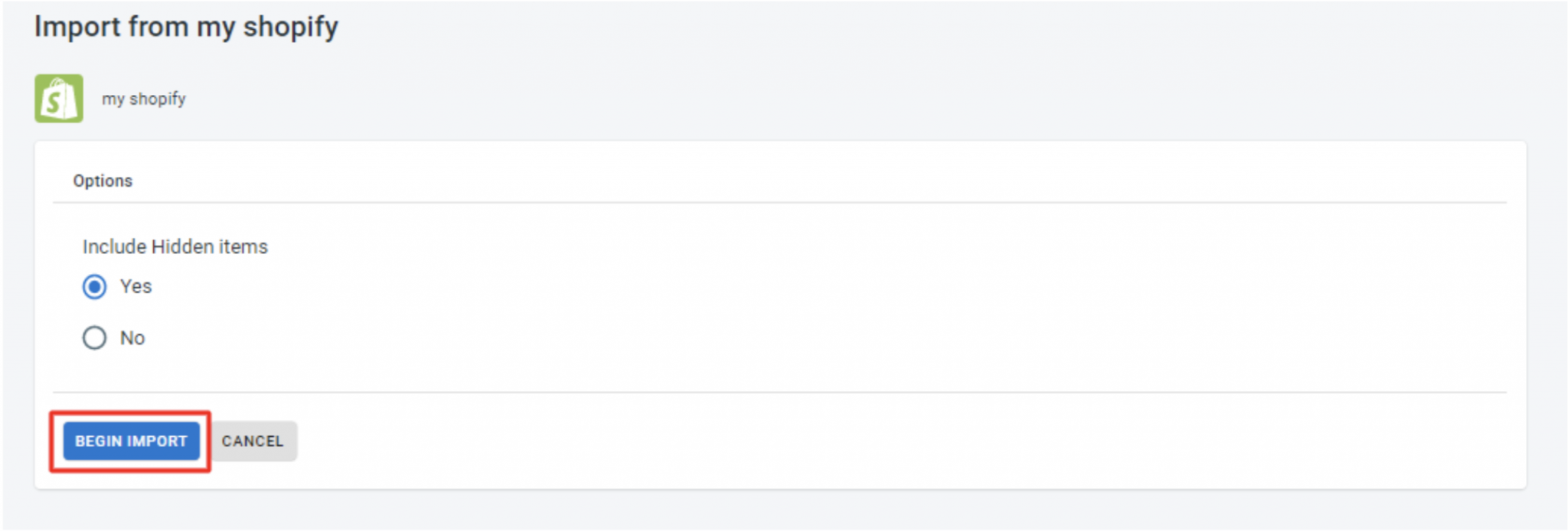Viewport: 1568px width, 531px height.
Task: Click the 'Import from my shopify' heading
Action: click(x=186, y=27)
